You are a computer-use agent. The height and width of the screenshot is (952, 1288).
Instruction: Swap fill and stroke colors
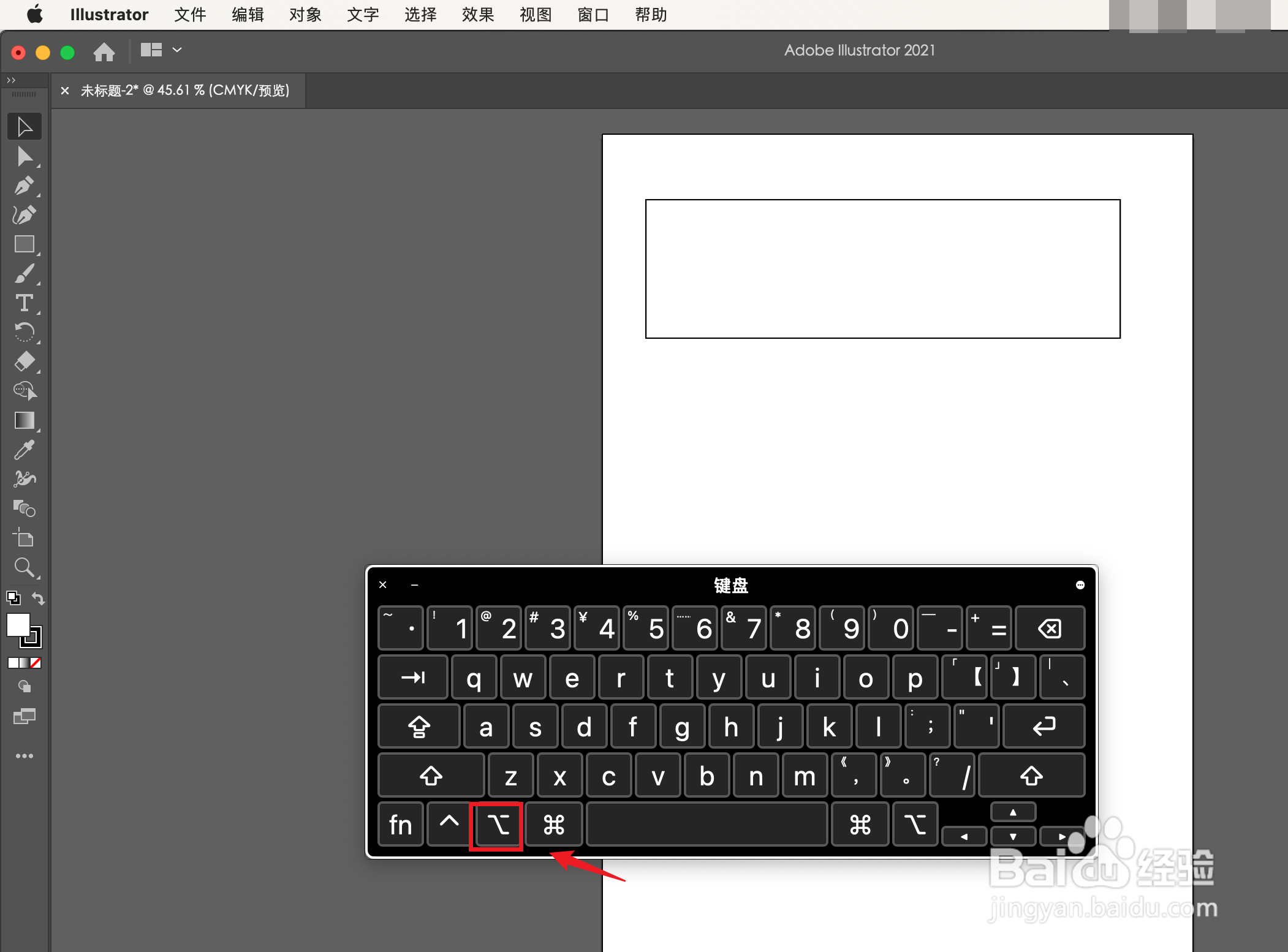38,598
